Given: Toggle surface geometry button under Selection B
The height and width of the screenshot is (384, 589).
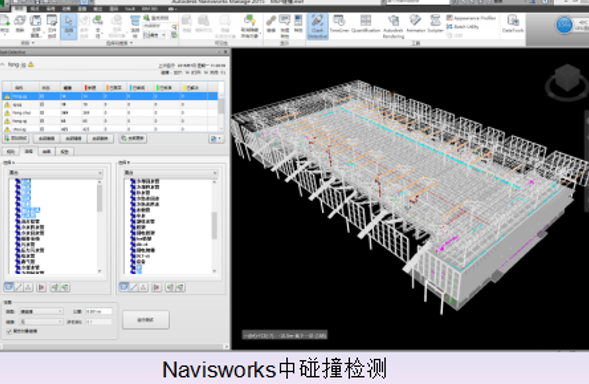Looking at the screenshot, I should (124, 287).
